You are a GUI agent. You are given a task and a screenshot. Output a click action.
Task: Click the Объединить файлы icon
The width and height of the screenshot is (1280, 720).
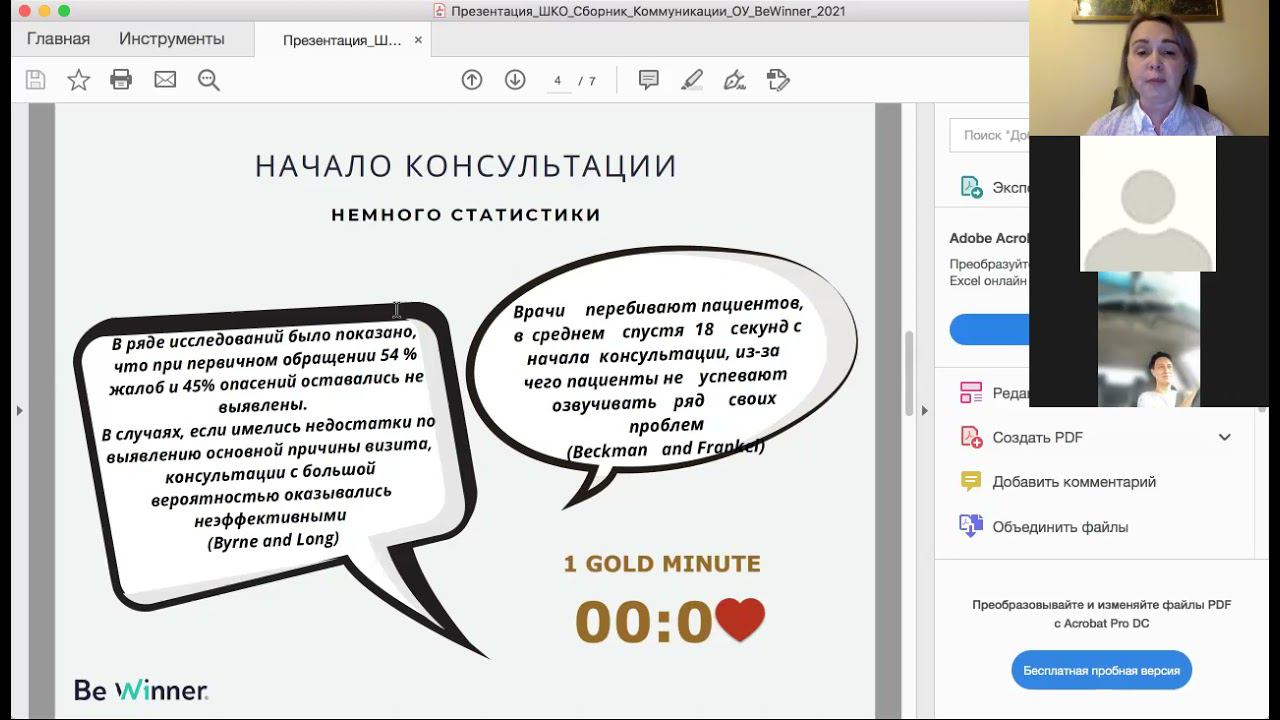point(971,526)
